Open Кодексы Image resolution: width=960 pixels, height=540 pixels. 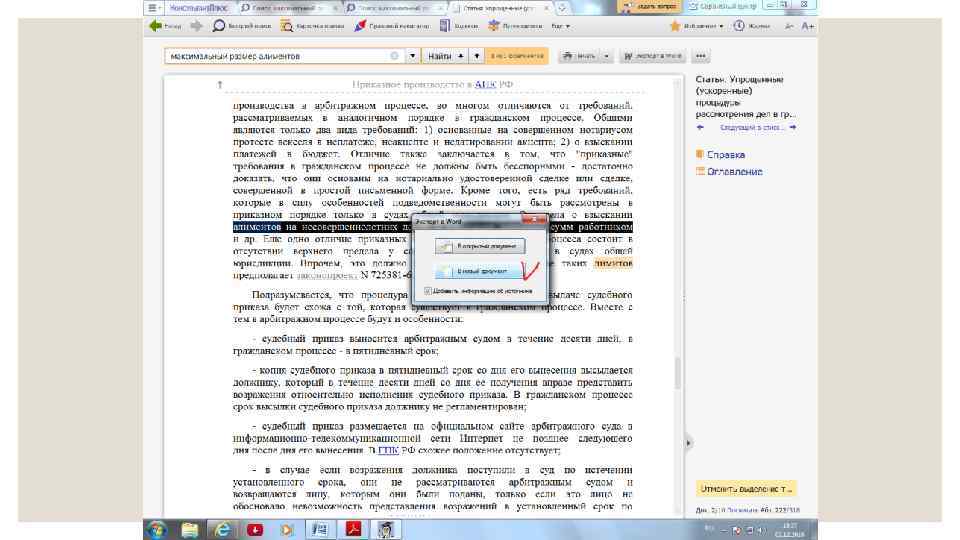(x=459, y=26)
